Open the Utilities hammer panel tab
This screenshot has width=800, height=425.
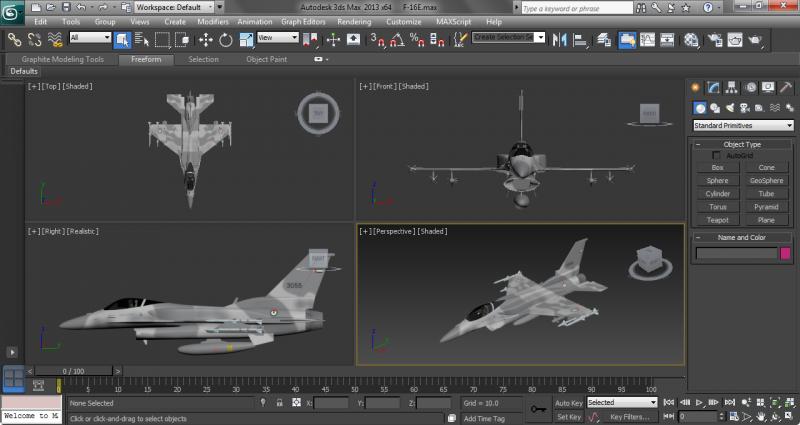point(786,87)
